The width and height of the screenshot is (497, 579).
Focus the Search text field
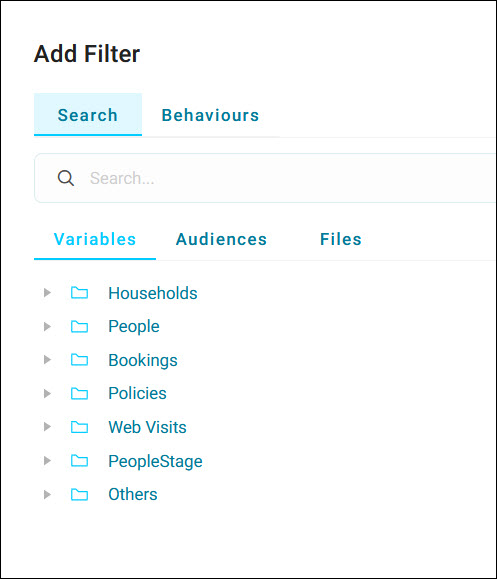(x=266, y=178)
